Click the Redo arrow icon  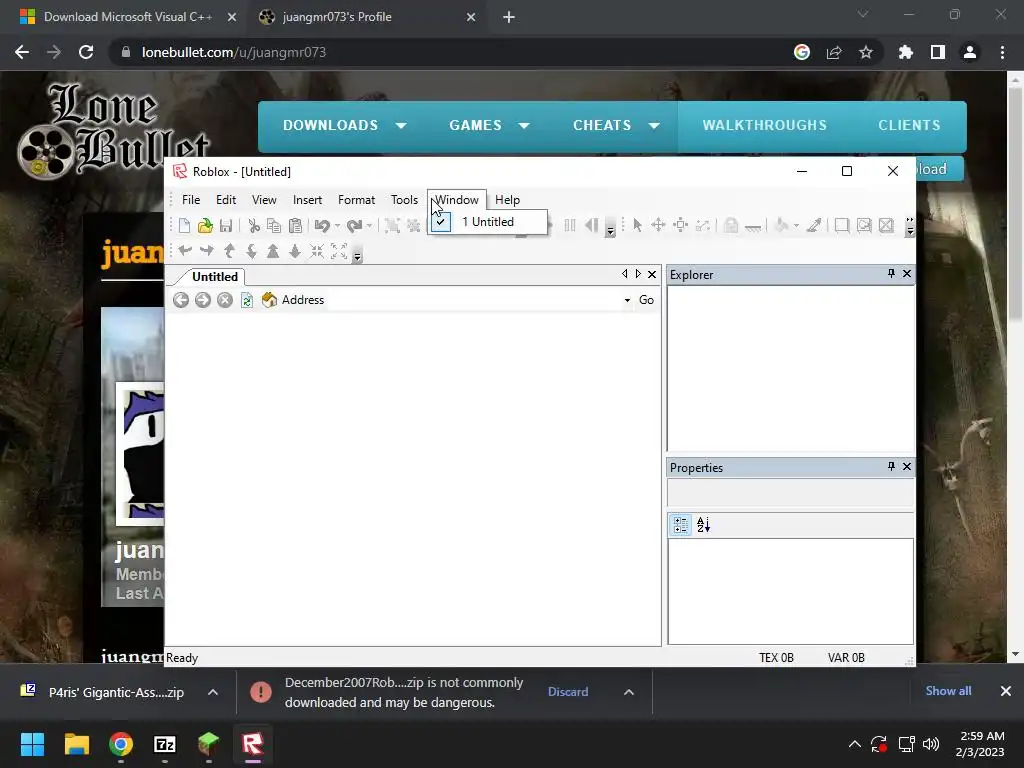point(355,226)
